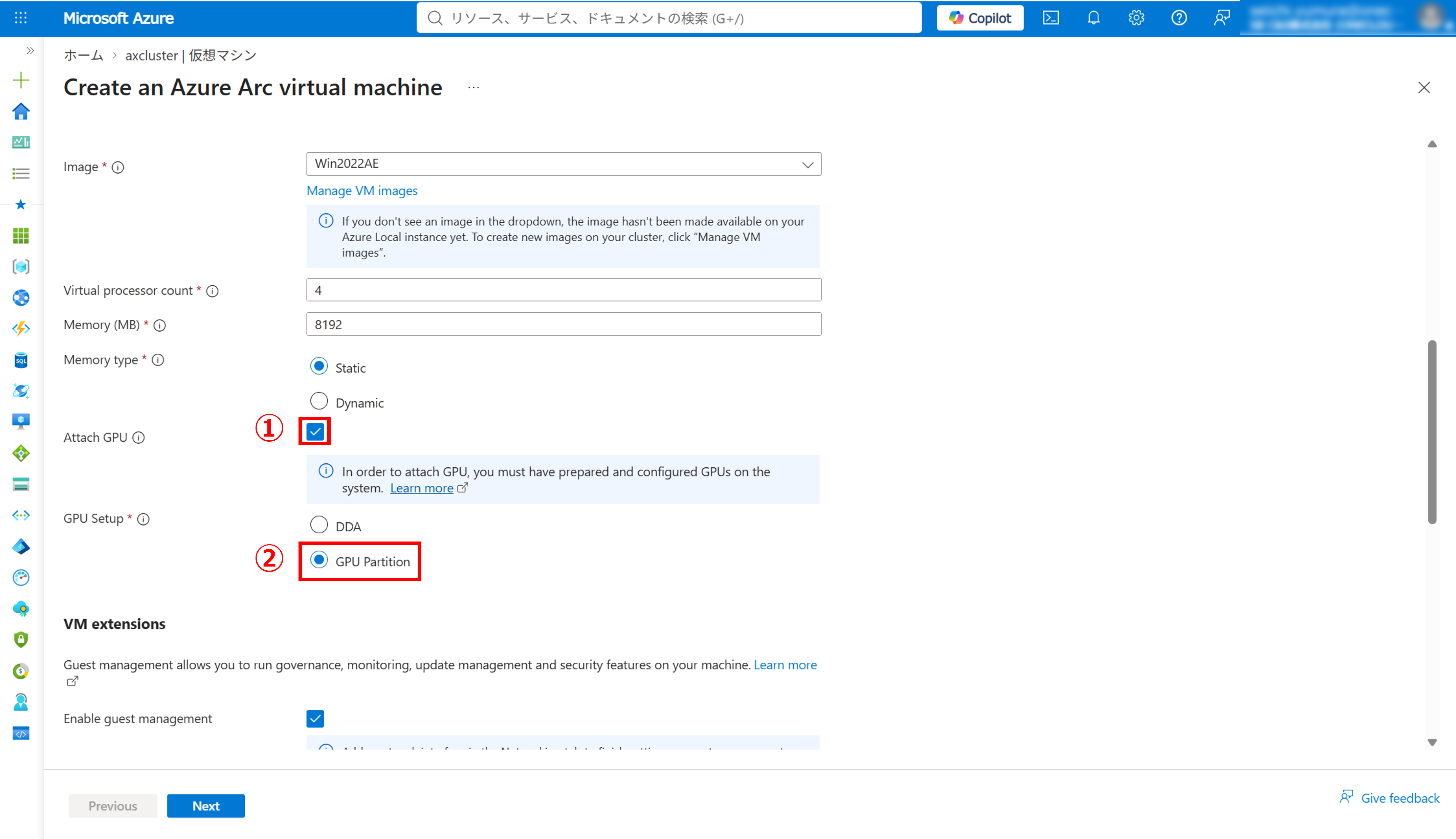Click the vertical scrollbar thumb
The image size is (1456, 839).
pyautogui.click(x=1432, y=432)
